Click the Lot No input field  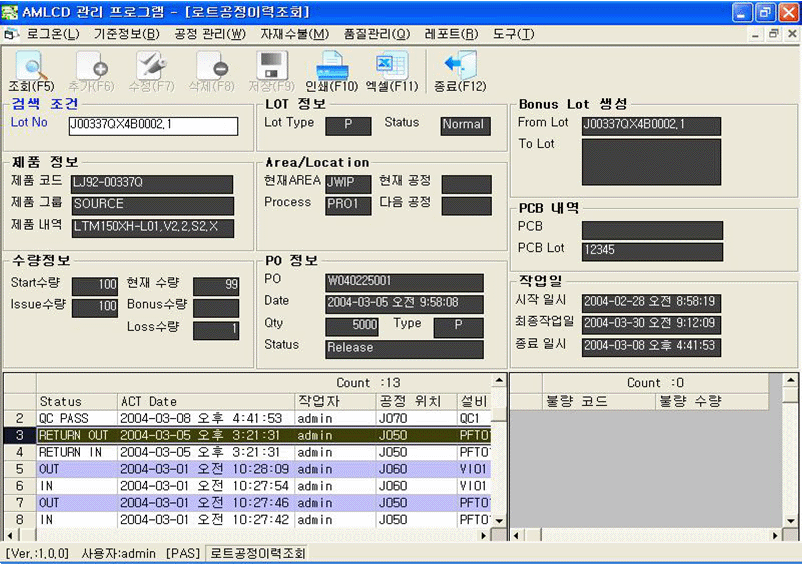click(x=153, y=126)
